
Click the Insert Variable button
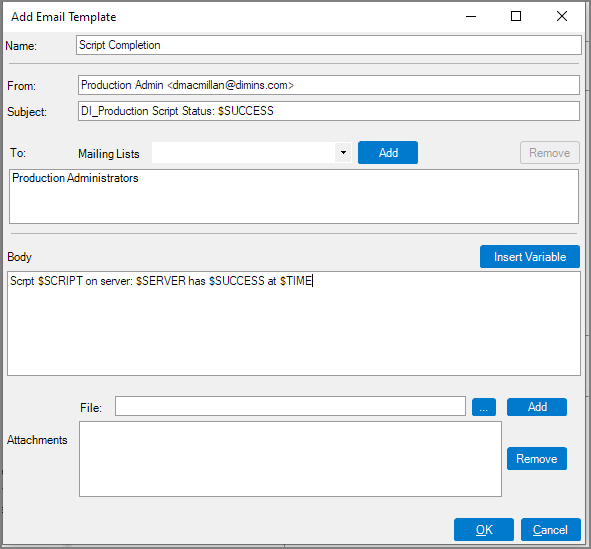(530, 257)
